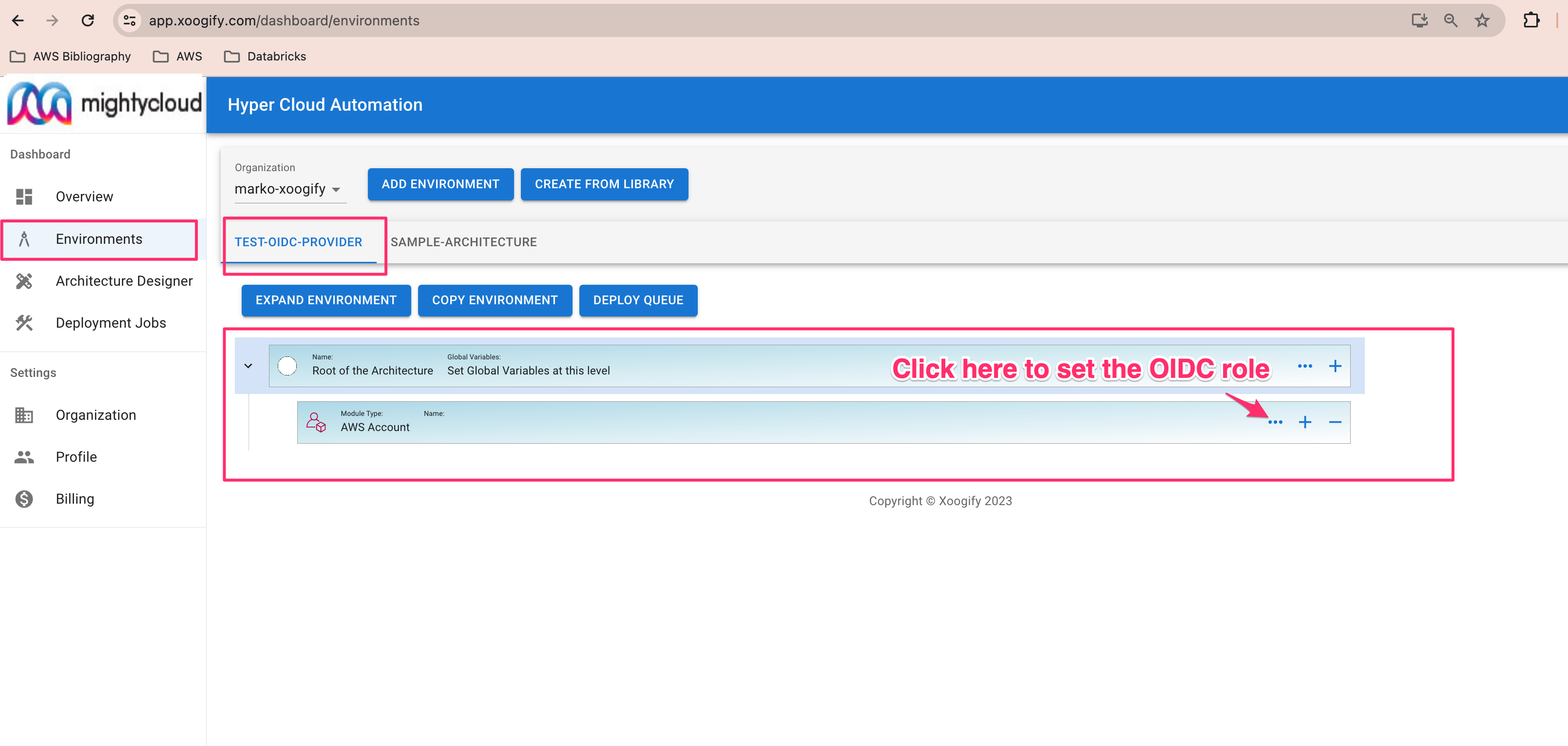Screen dimensions: 1568x746
Task: Open the three-dot menu on Root of the Architecture
Action: point(1305,365)
